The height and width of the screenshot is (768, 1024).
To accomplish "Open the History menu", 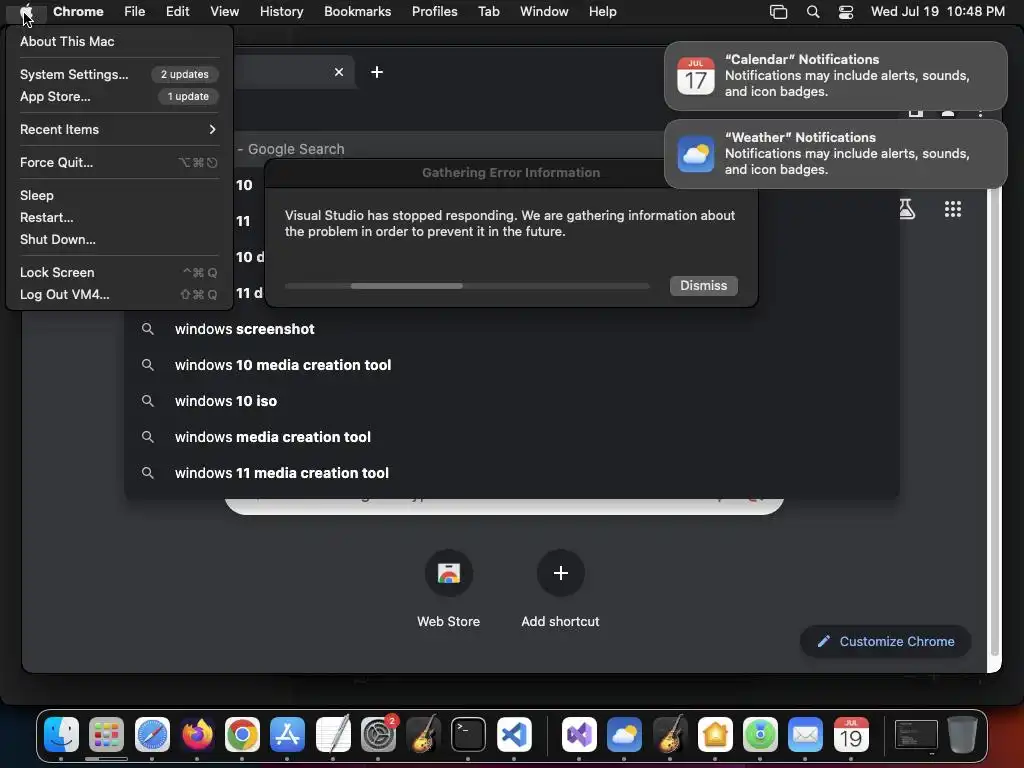I will (x=281, y=11).
